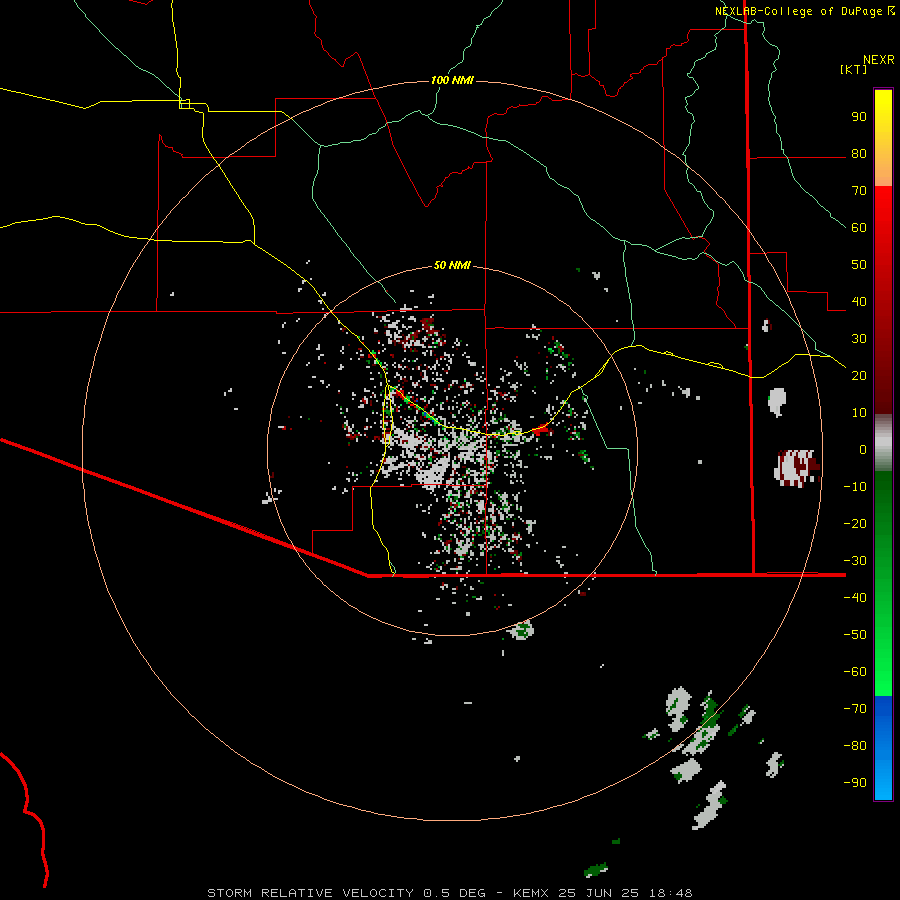Viewport: 900px width, 900px height.
Task: Click the positive 20 scale value
Action: click(859, 376)
